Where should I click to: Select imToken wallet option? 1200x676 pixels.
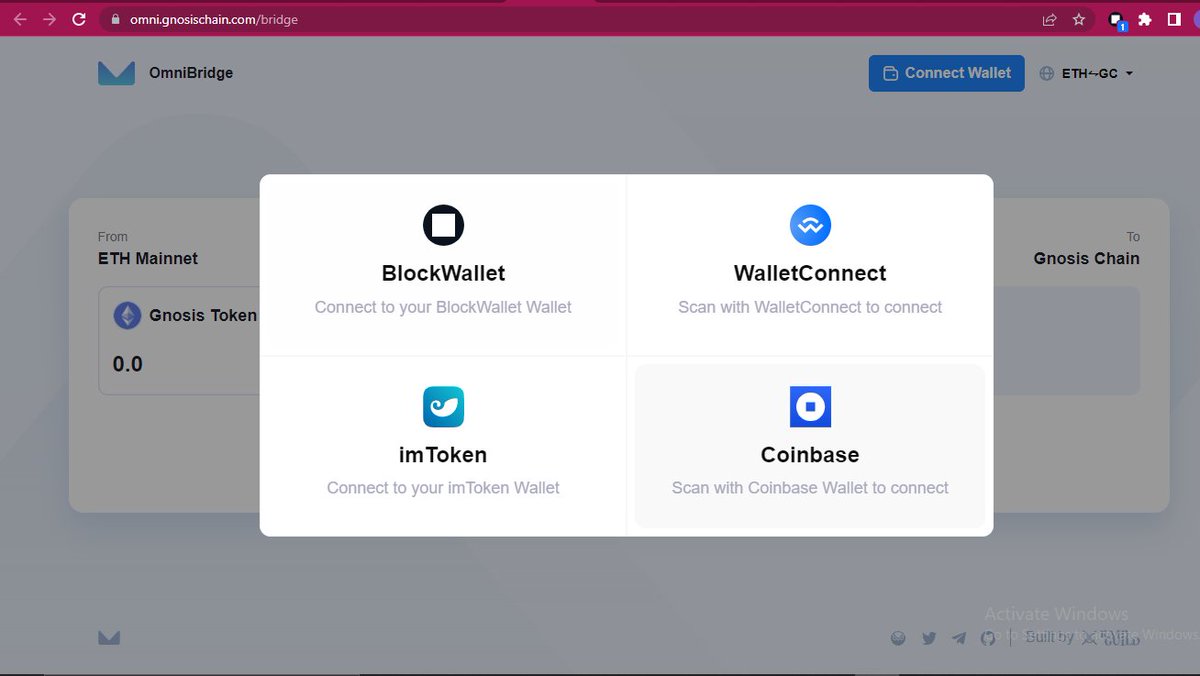tap(443, 446)
